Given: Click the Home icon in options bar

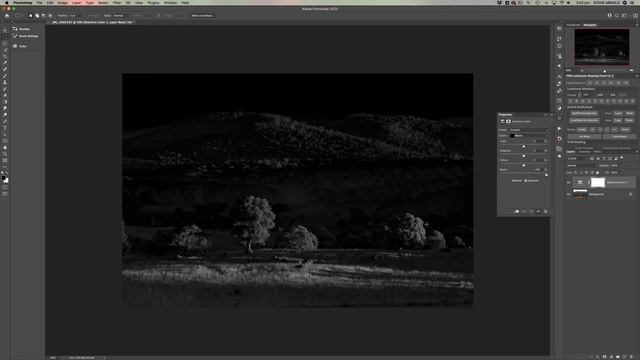Looking at the screenshot, I should 7,16.
